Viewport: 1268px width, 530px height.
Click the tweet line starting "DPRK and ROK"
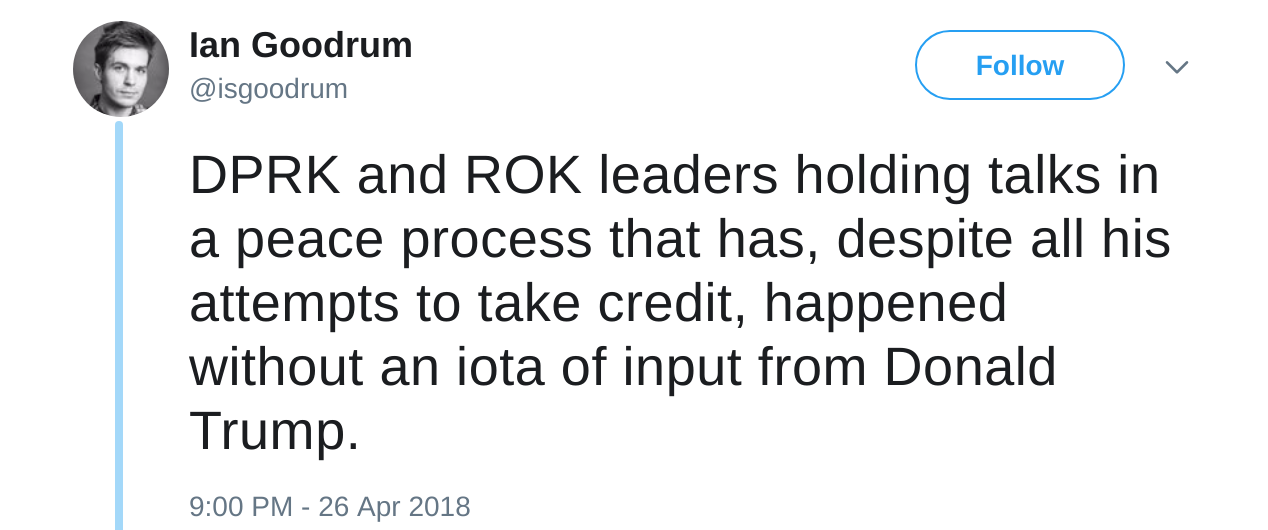tap(673, 176)
